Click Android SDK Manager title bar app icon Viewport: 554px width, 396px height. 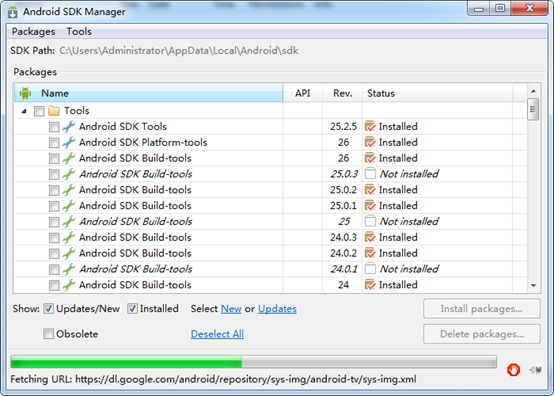click(13, 12)
